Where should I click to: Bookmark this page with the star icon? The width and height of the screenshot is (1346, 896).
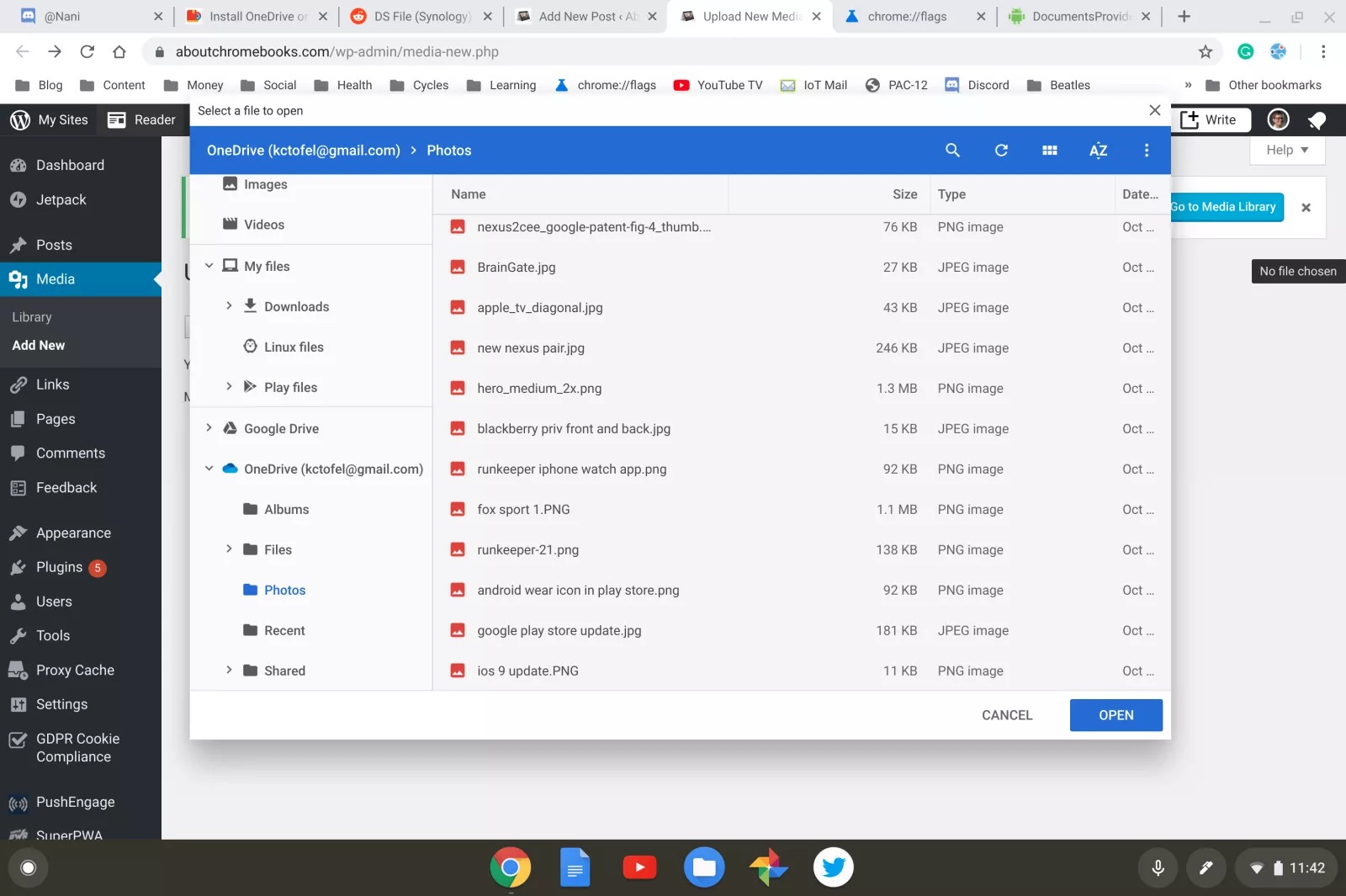coord(1205,52)
